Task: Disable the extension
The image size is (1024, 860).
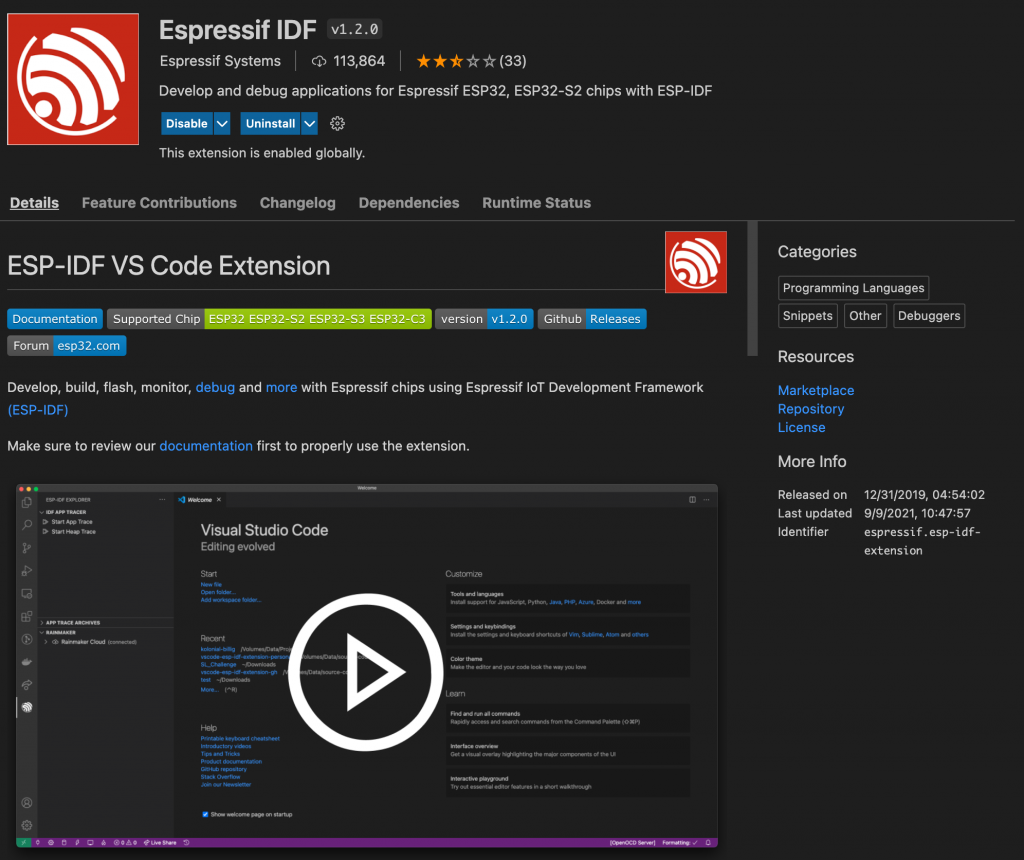Action: (186, 123)
